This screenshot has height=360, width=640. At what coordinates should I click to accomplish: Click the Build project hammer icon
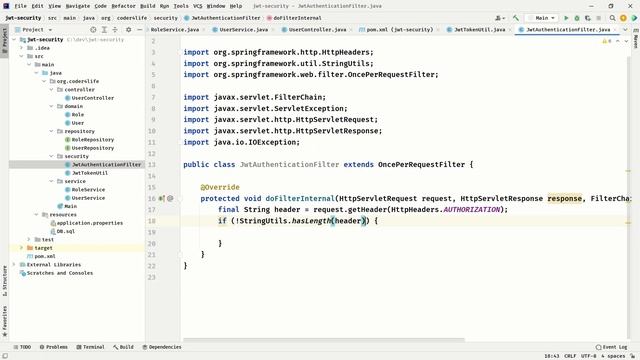(x=516, y=18)
